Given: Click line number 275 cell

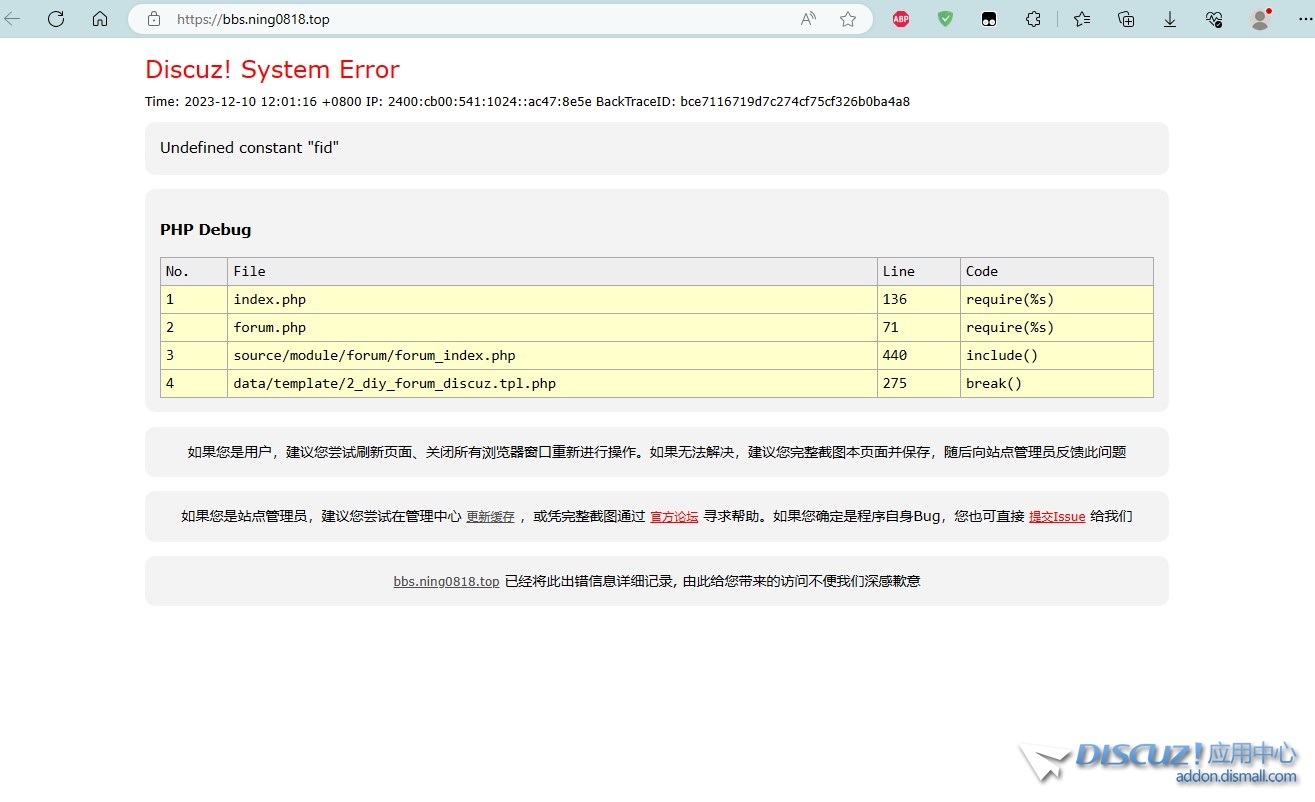Looking at the screenshot, I should [x=919, y=383].
